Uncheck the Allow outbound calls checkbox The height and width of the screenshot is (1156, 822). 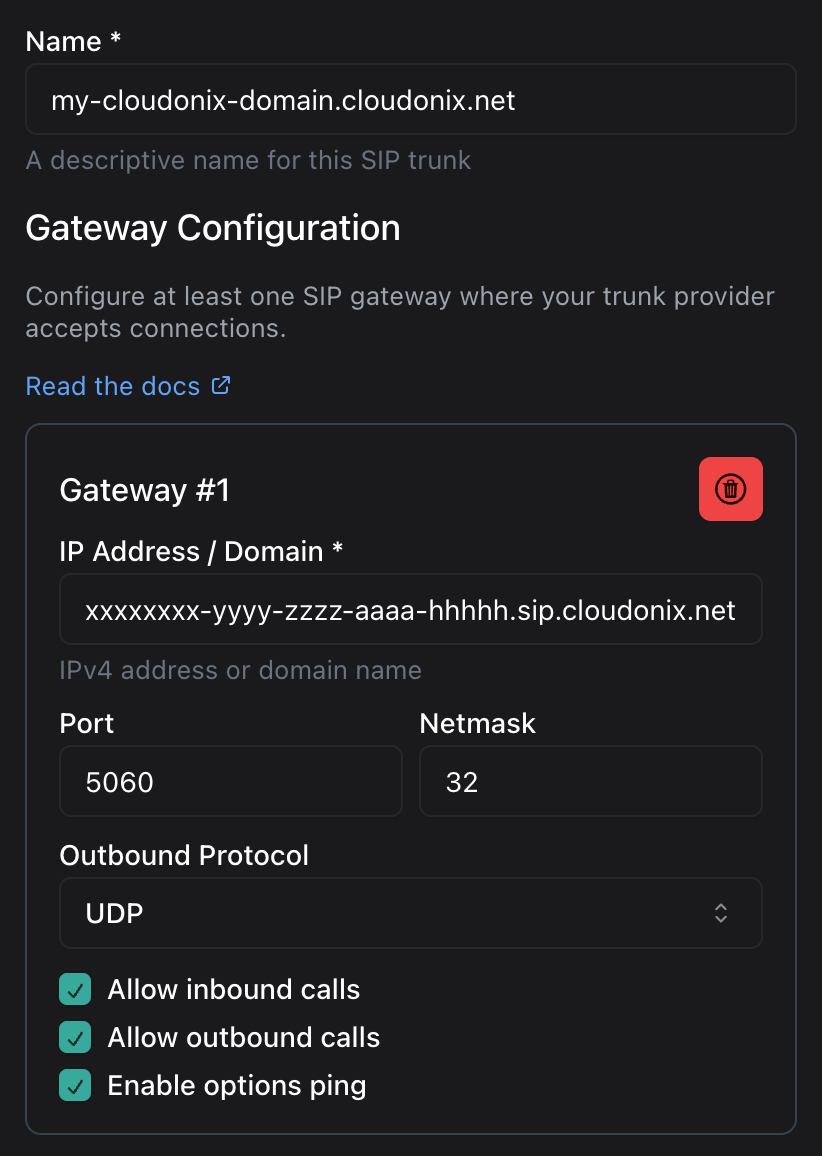click(x=75, y=1038)
